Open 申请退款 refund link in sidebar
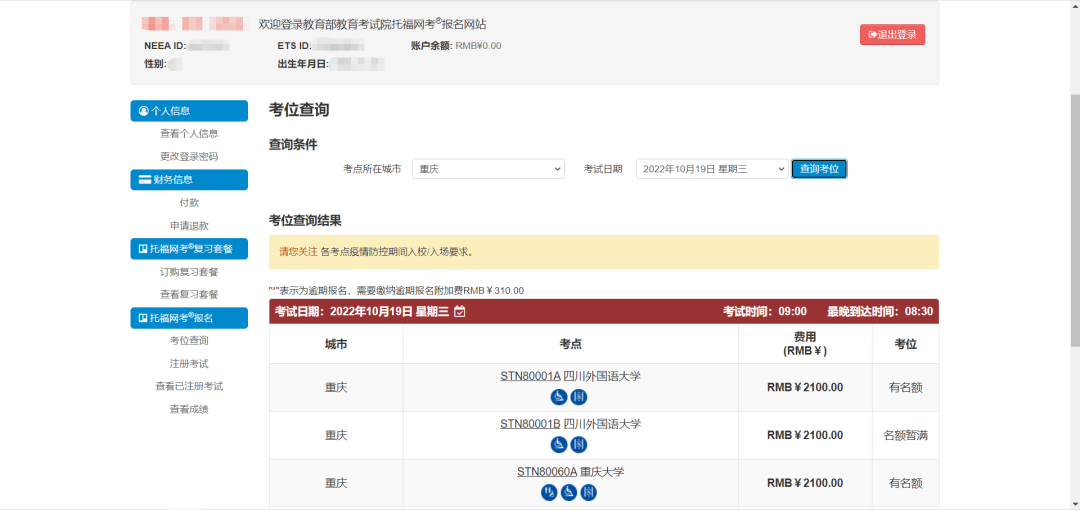This screenshot has width=1080, height=510. click(189, 226)
